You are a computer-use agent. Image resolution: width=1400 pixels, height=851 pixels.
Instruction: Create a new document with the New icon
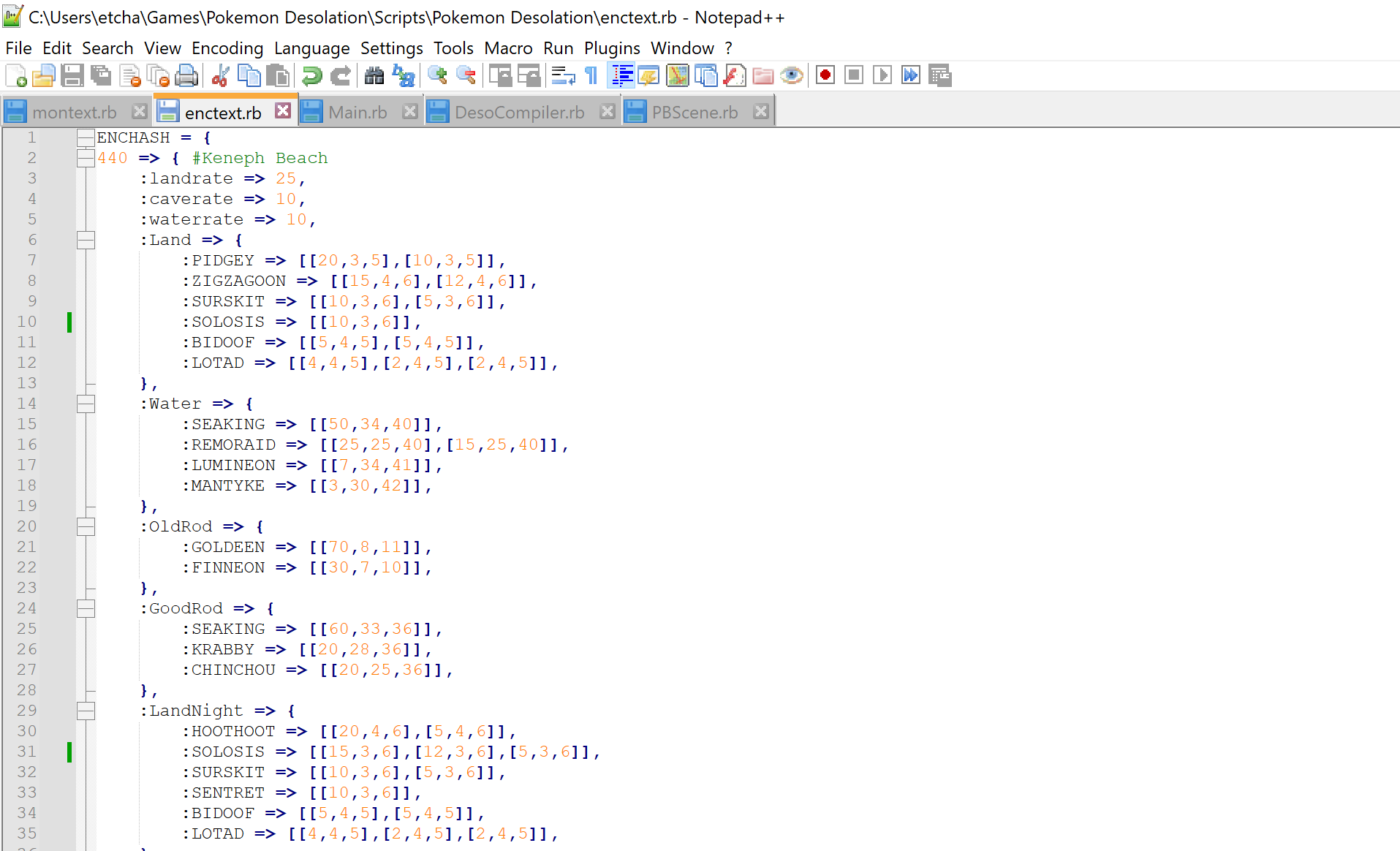[16, 75]
